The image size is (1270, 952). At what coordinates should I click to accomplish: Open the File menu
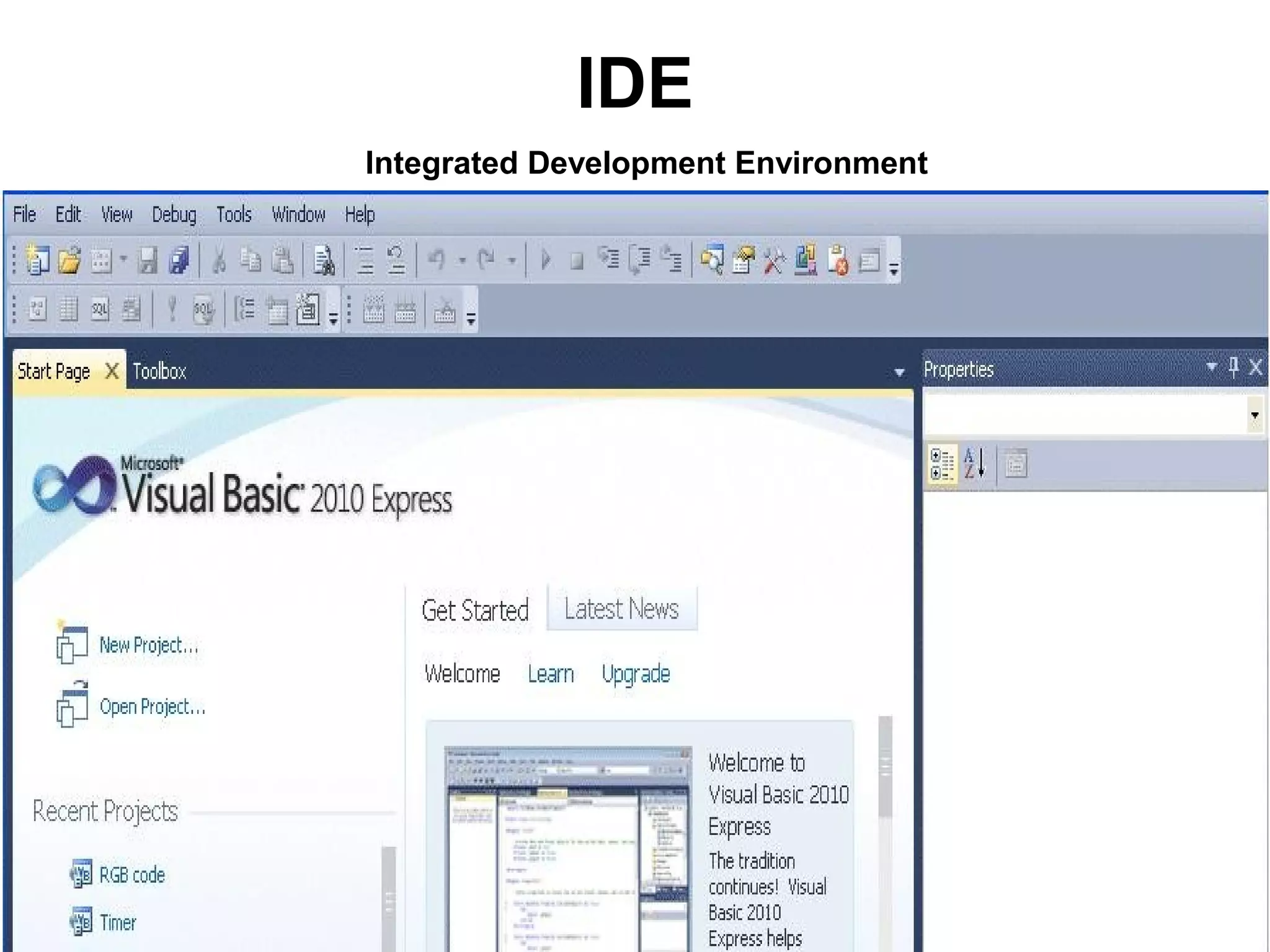[x=25, y=214]
